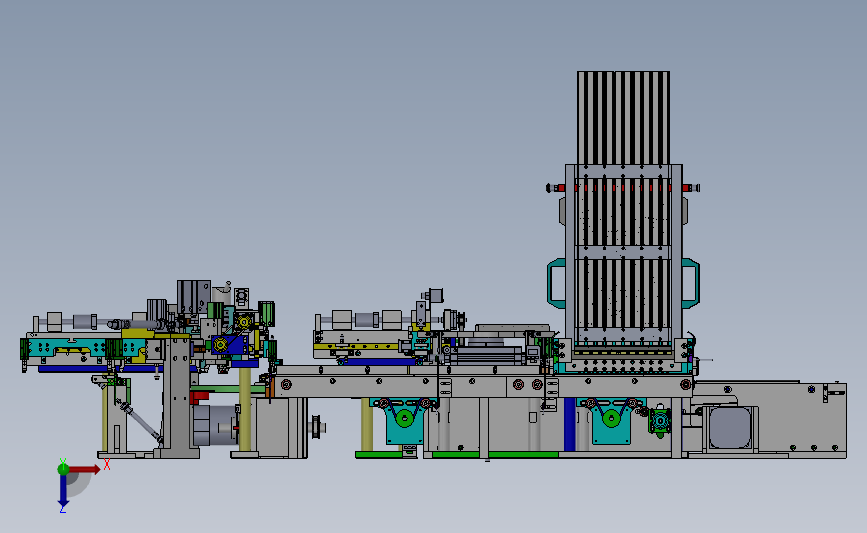Select the large gray cylindrical motor at lower left
This screenshot has width=867, height=533.
(x=215, y=425)
